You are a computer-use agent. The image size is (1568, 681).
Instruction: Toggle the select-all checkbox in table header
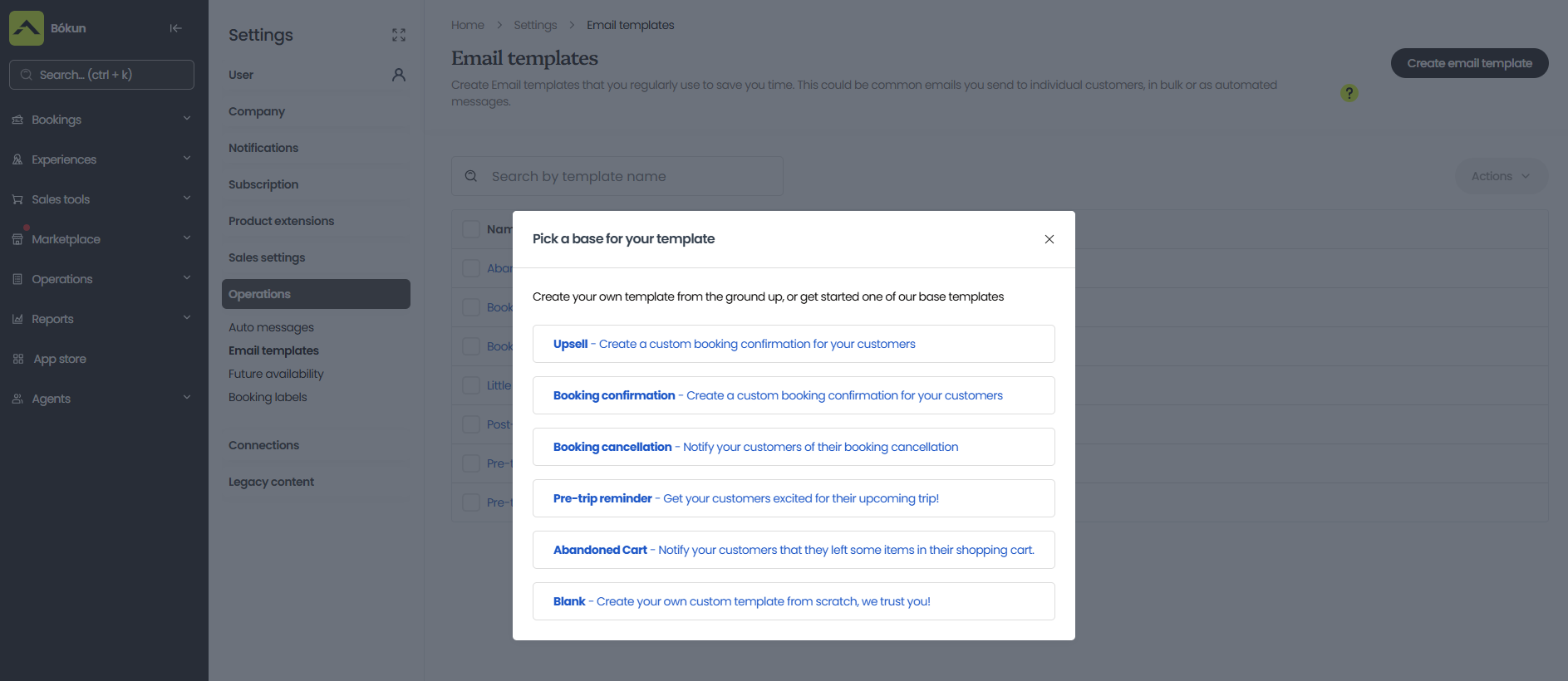(x=471, y=229)
